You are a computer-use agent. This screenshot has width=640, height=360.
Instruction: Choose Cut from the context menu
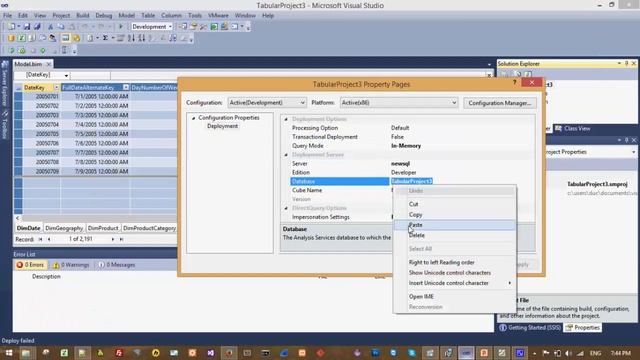pos(454,204)
